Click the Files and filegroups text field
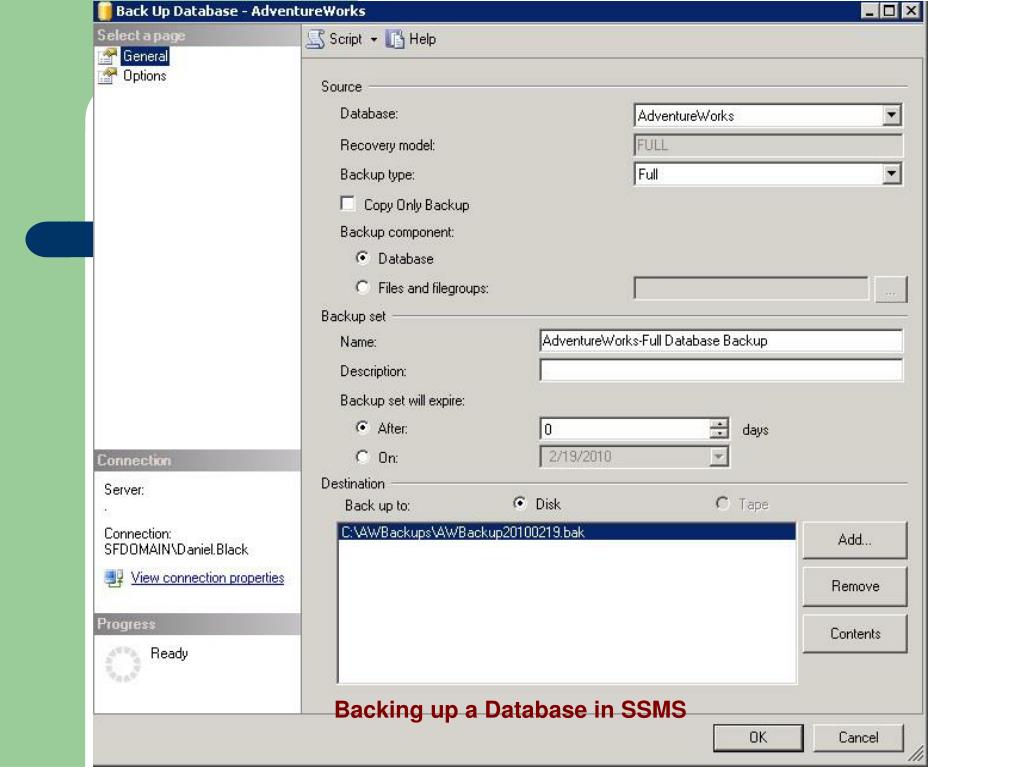The width and height of the screenshot is (1023, 767). coord(751,288)
